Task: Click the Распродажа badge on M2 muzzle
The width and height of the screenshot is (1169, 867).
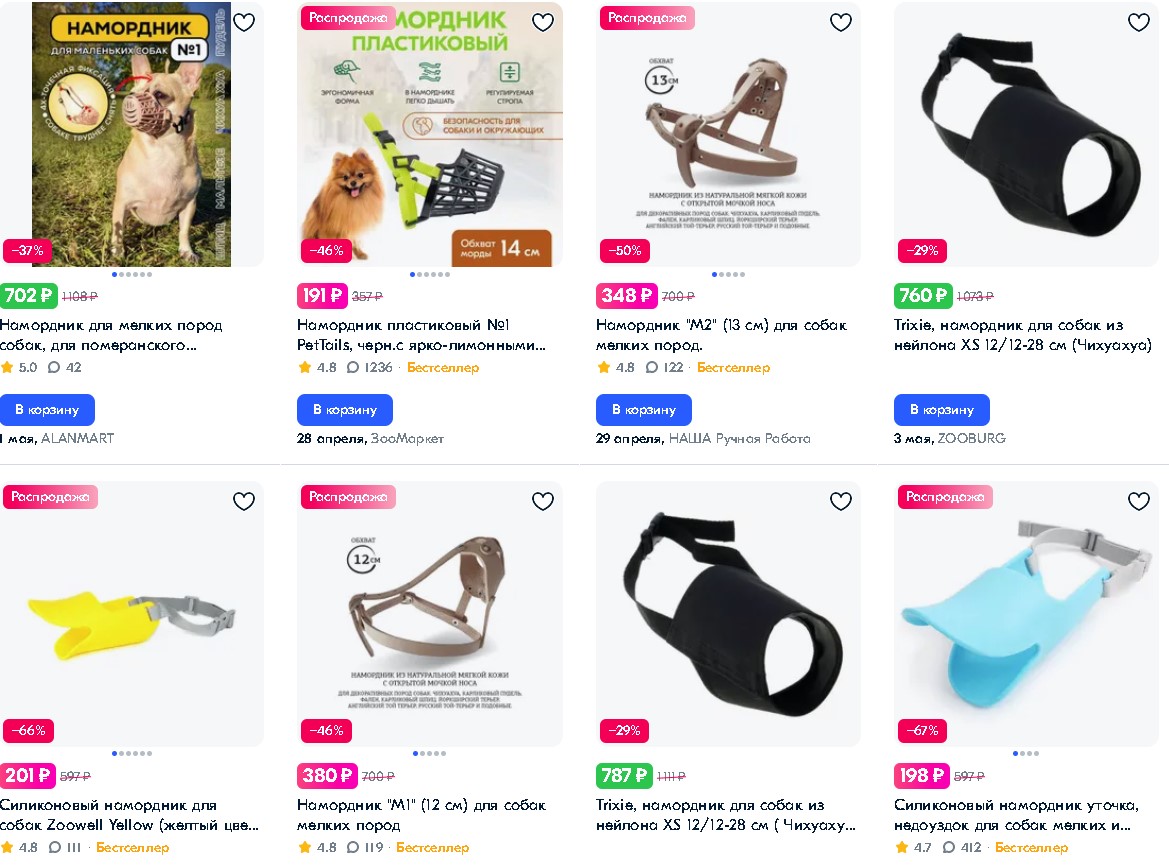Action: point(647,18)
